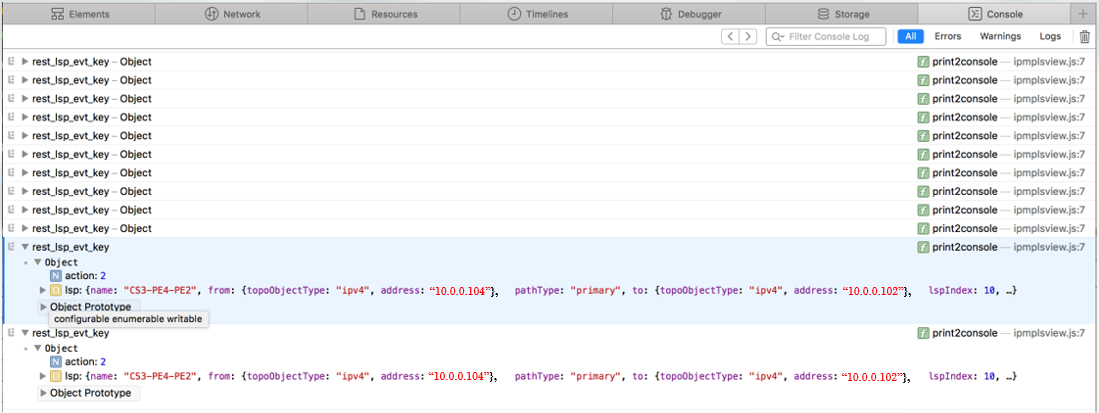Switch to the Network tab

232,14
